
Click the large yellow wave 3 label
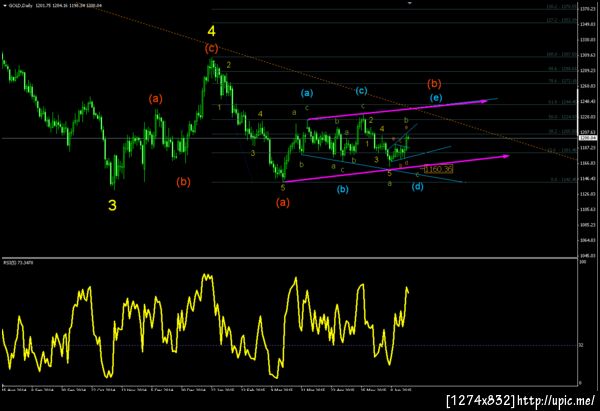point(112,206)
